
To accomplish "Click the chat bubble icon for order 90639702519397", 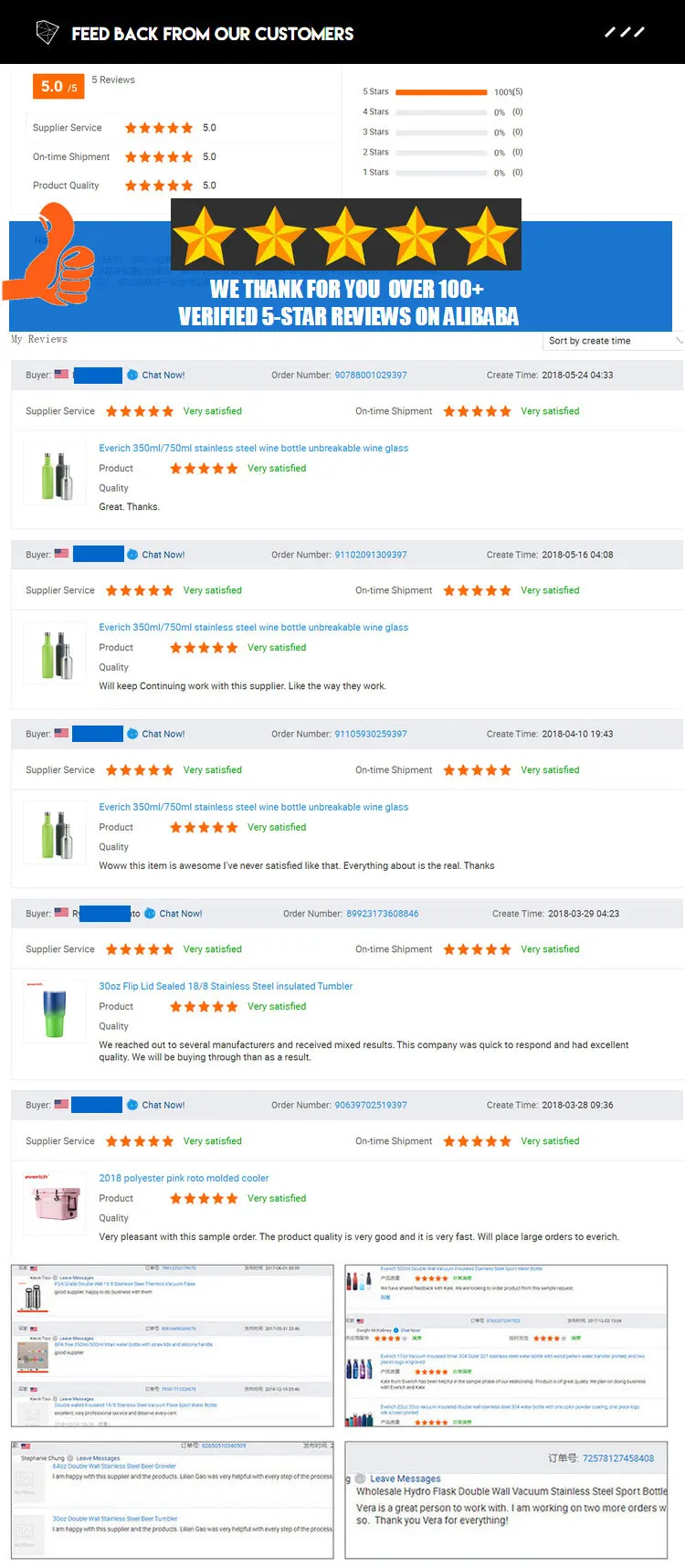I will 132,1105.
